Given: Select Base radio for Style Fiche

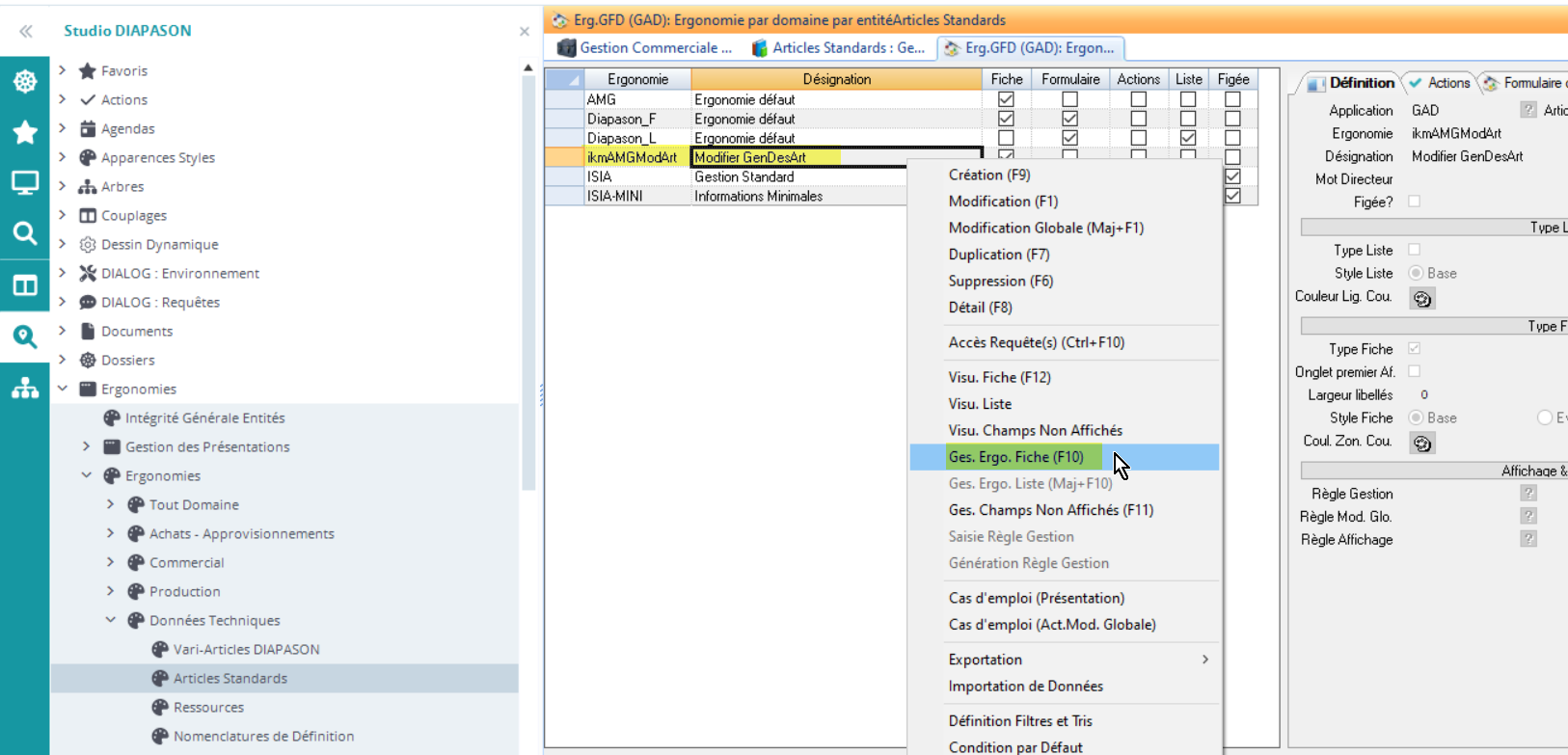Looking at the screenshot, I should click(1416, 418).
